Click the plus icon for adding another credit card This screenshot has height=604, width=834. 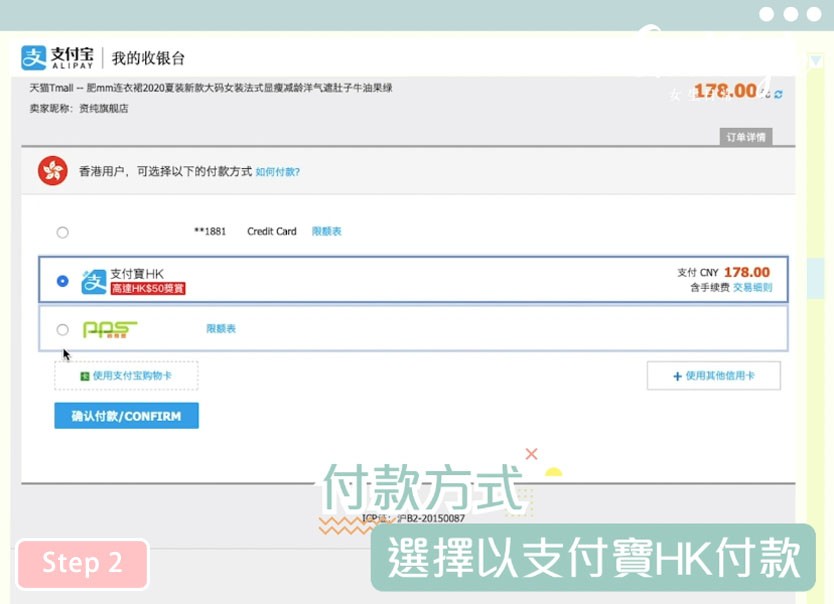point(677,376)
